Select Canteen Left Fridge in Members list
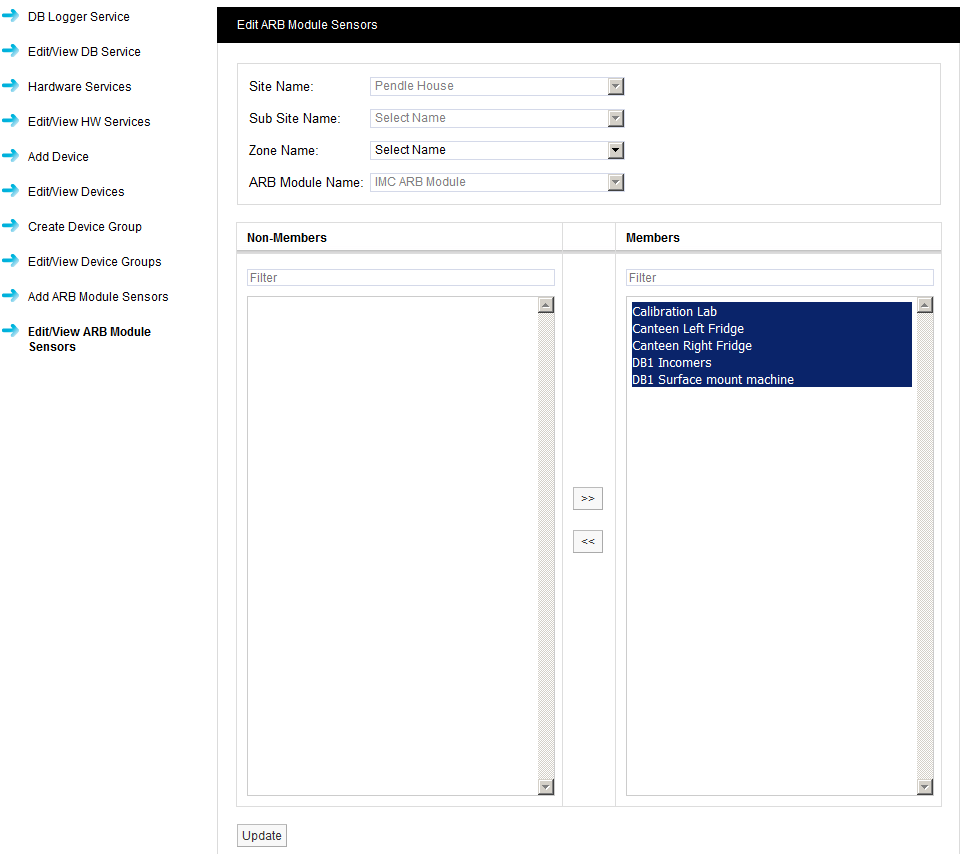 click(688, 329)
